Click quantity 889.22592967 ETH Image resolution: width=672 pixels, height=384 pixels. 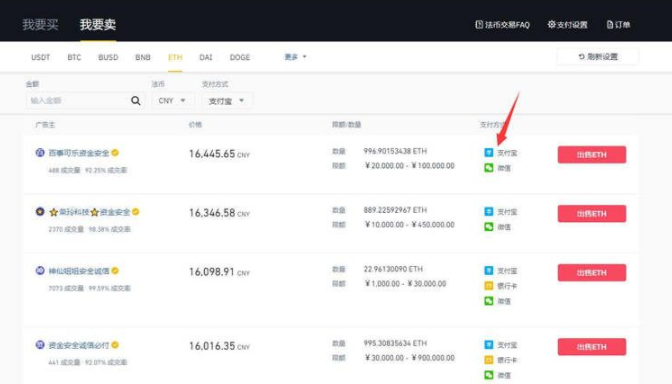pos(395,210)
